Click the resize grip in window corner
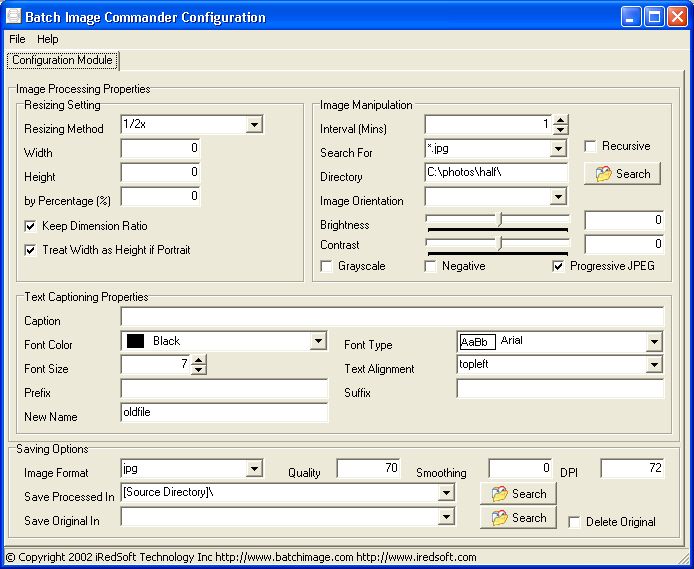The image size is (694, 569). click(684, 557)
